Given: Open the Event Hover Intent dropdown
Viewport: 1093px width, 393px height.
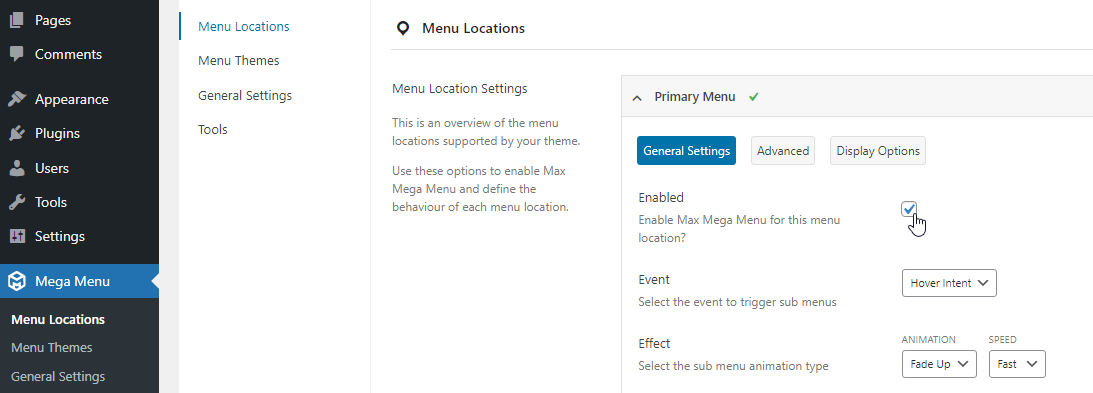Looking at the screenshot, I should pos(949,283).
